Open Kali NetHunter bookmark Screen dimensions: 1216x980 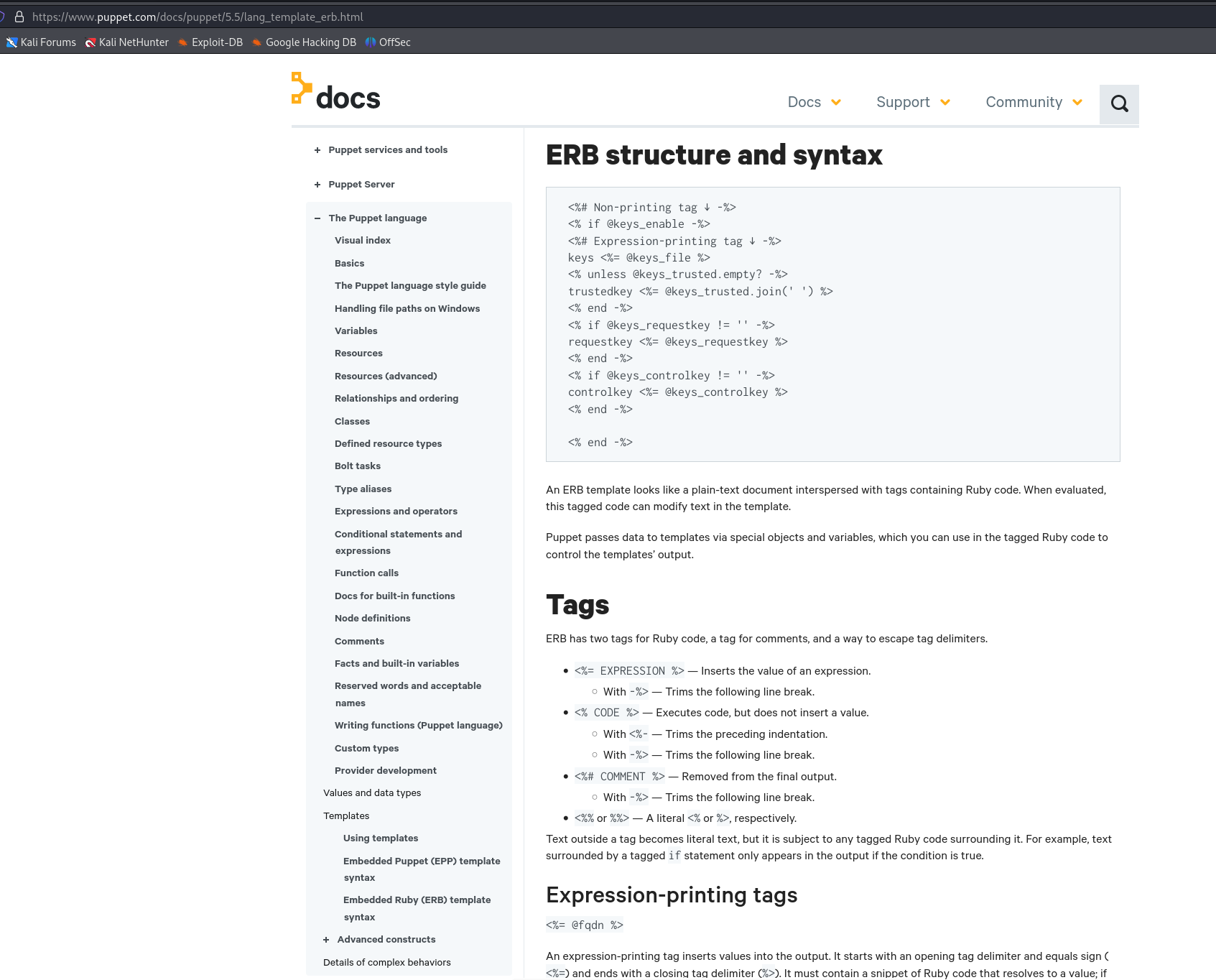coord(127,42)
